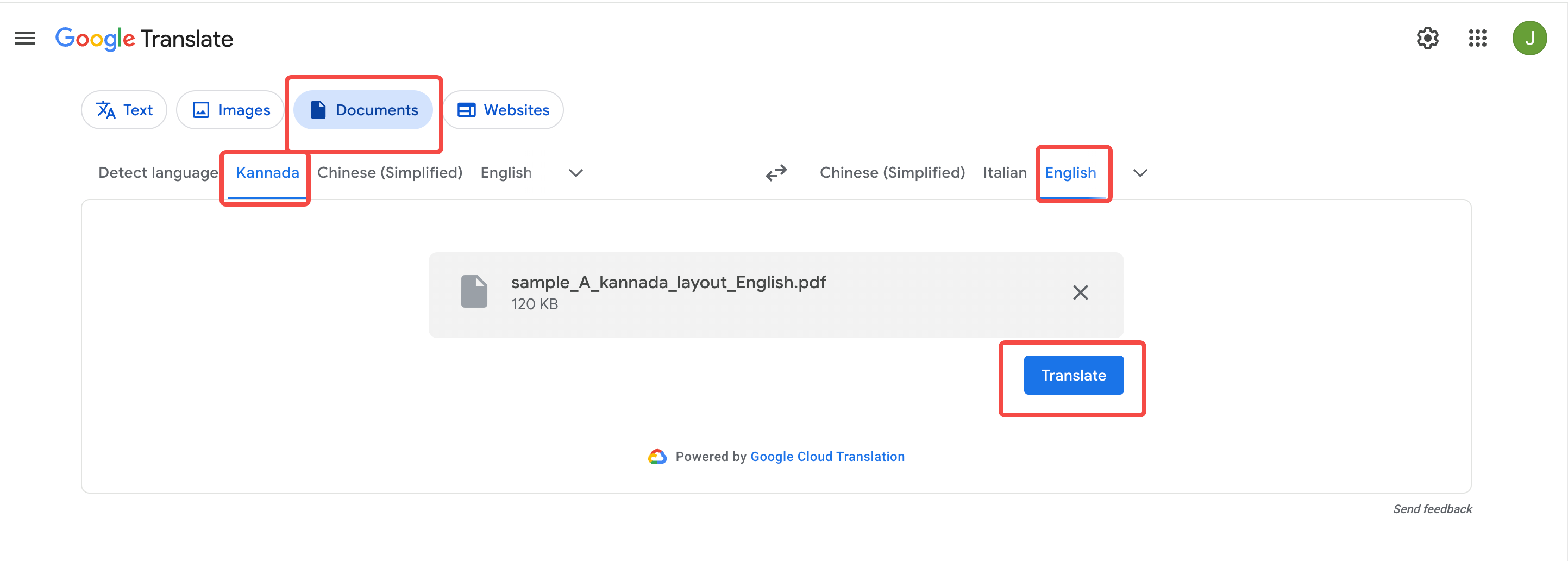1568x561 pixels.
Task: Open the account avatar J
Action: click(x=1529, y=39)
